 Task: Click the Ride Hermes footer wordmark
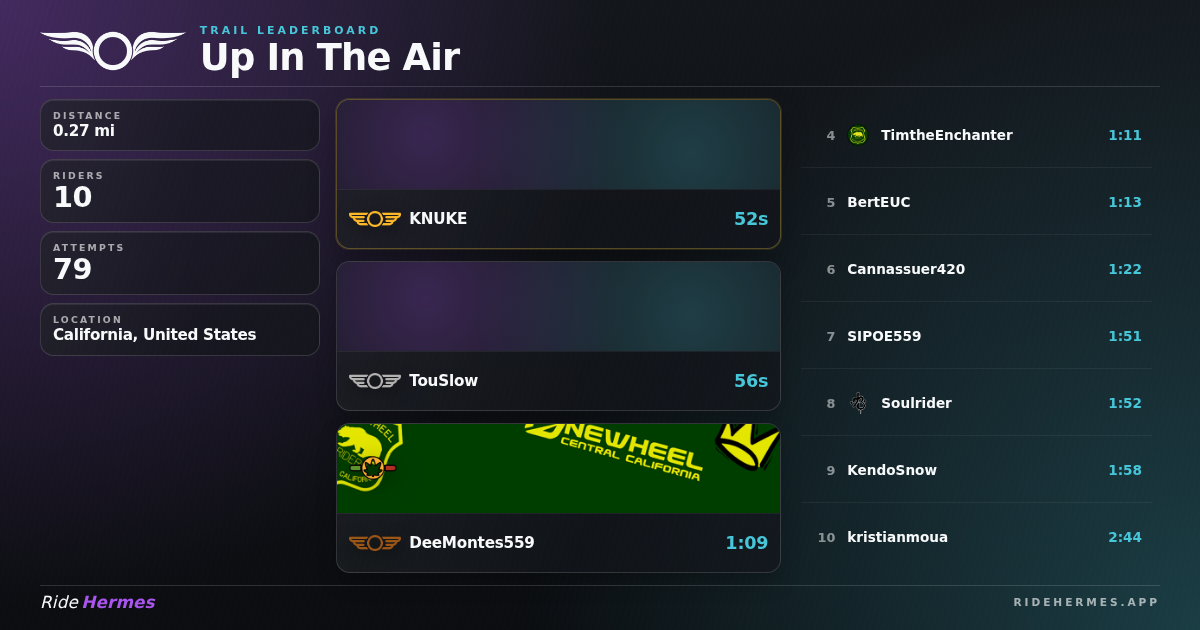98,602
